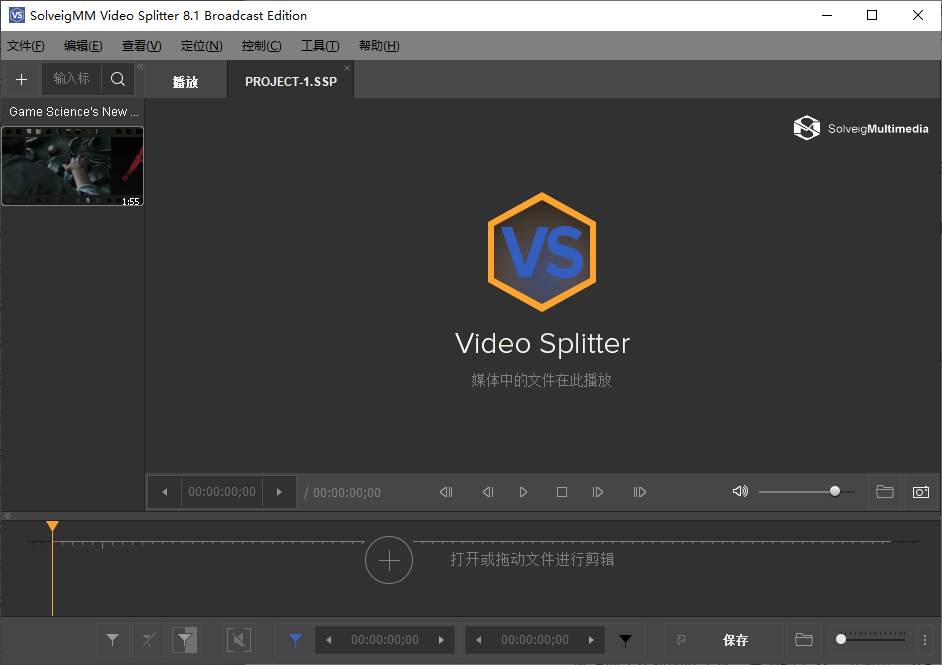The width and height of the screenshot is (942, 665).
Task: Select the Game Science video thumbnail
Action: pos(72,166)
